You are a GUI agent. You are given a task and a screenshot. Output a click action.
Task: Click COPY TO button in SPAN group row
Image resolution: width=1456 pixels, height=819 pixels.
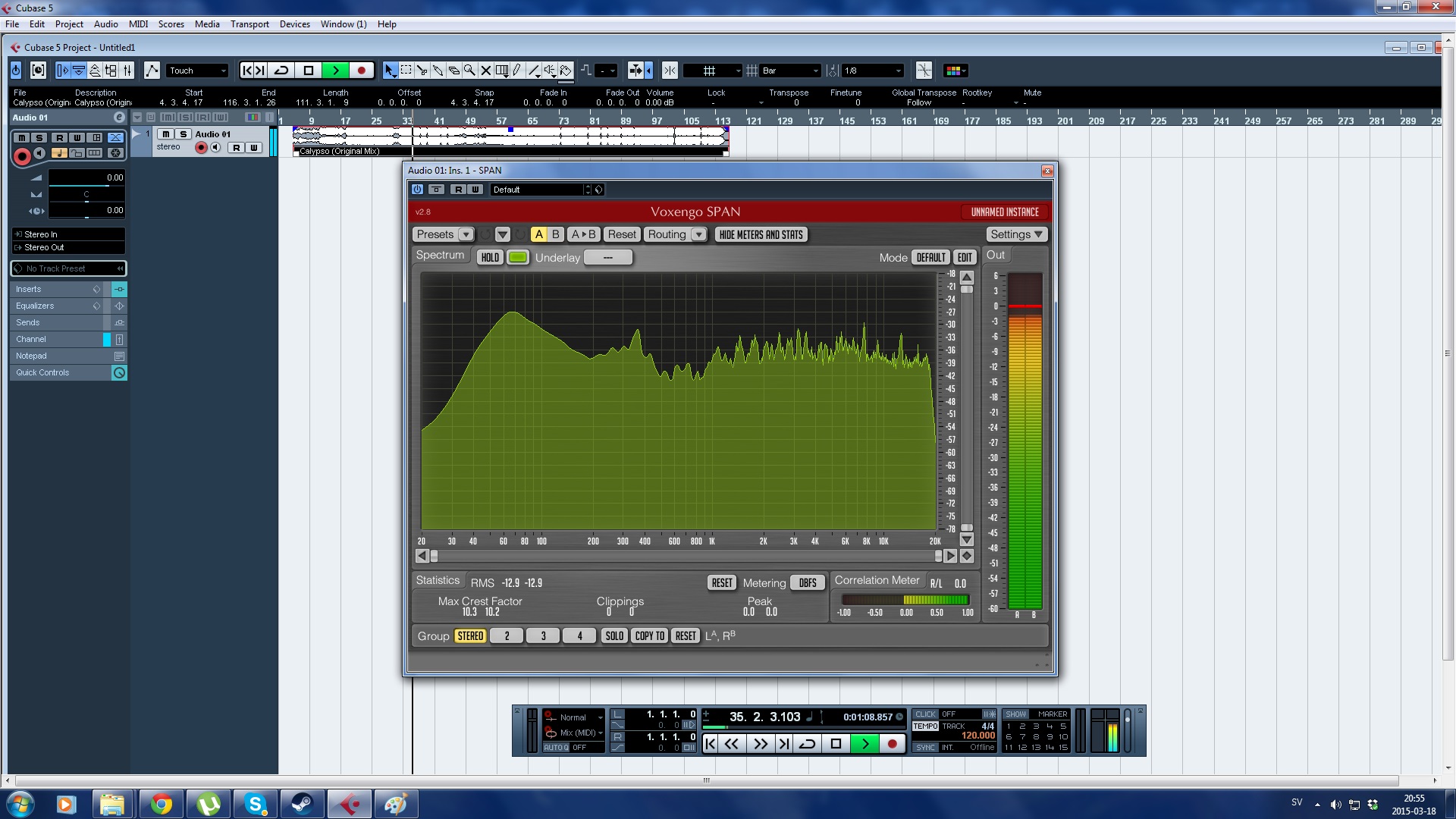coord(649,635)
